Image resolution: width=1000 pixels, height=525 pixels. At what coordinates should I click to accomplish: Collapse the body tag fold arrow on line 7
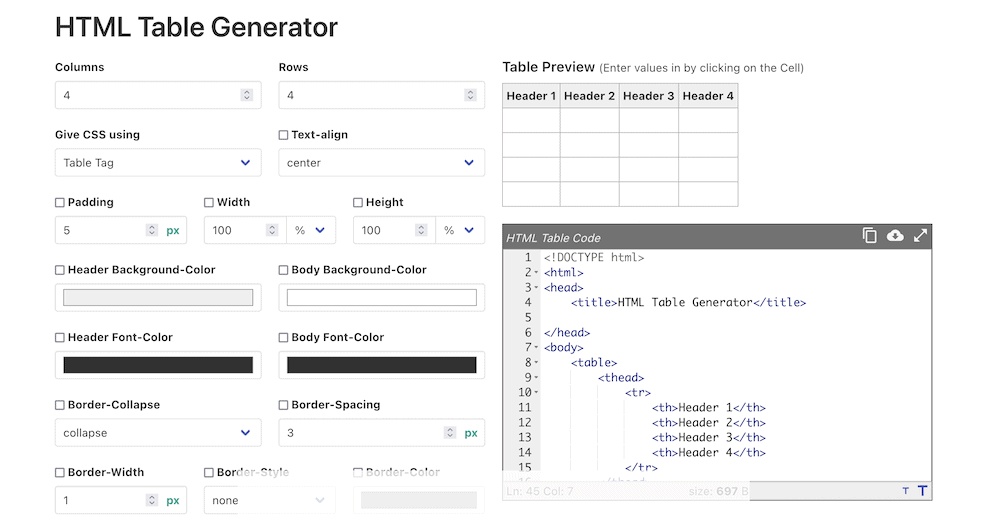(536, 348)
